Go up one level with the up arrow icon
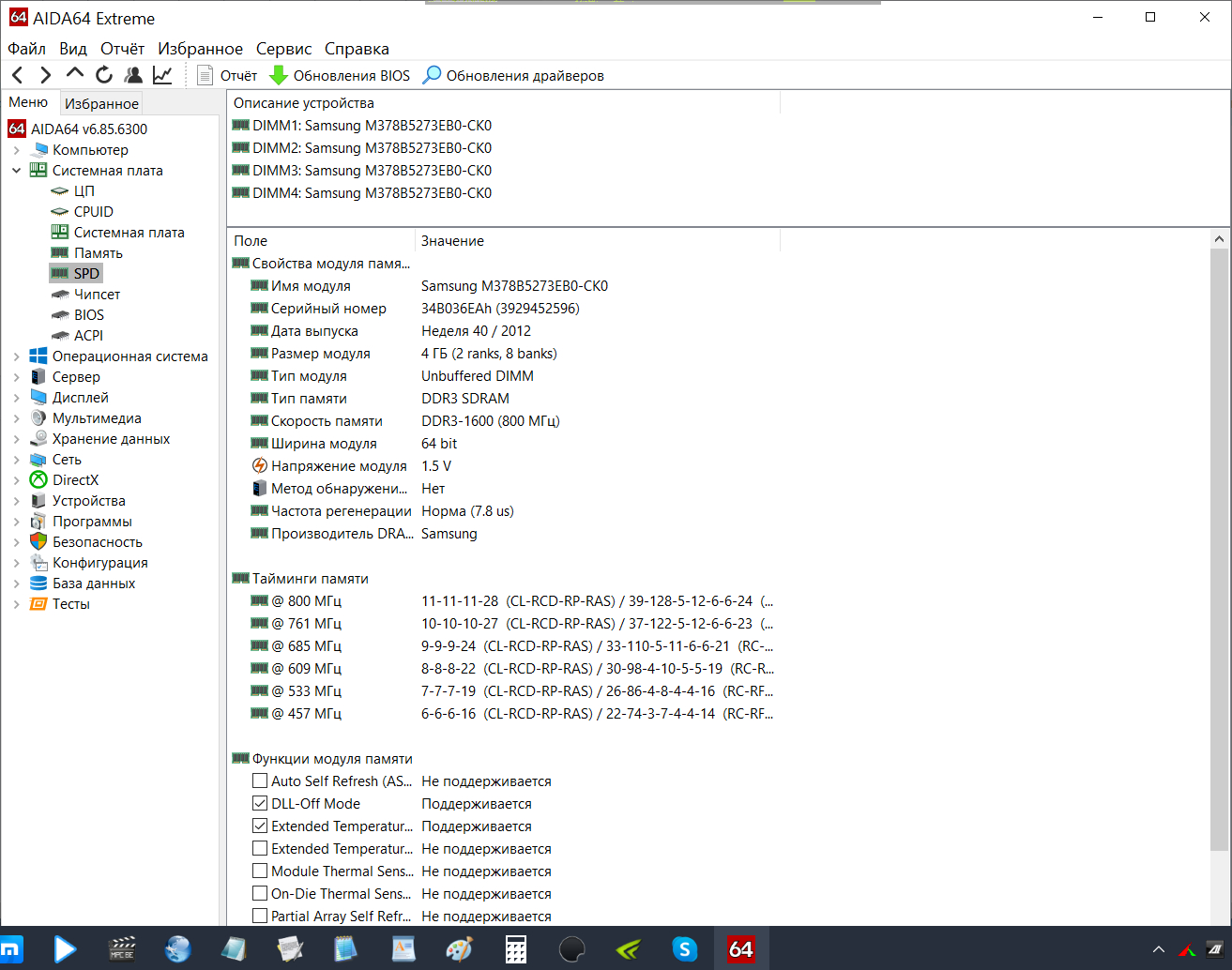This screenshot has width=1232, height=970. click(x=75, y=74)
